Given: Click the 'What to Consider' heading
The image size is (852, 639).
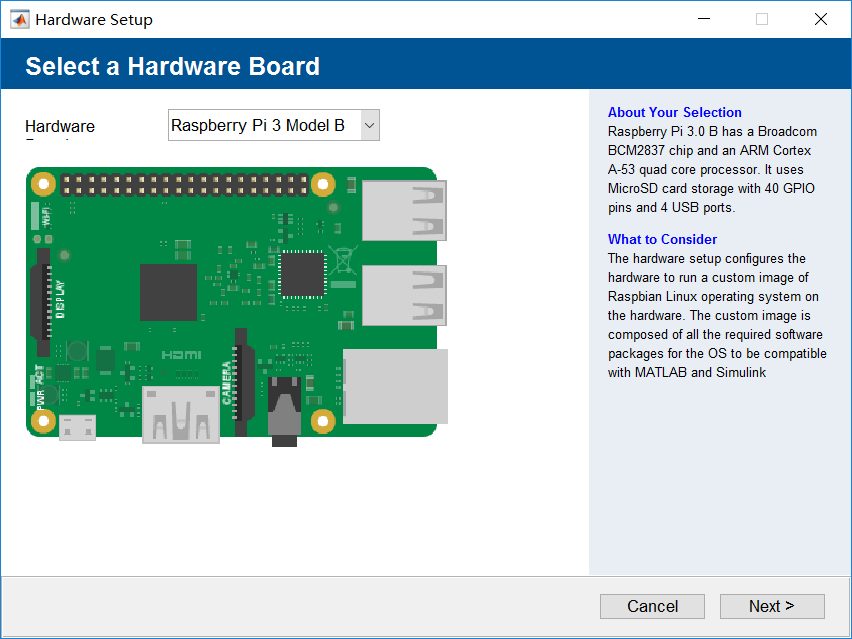Looking at the screenshot, I should pyautogui.click(x=662, y=239).
